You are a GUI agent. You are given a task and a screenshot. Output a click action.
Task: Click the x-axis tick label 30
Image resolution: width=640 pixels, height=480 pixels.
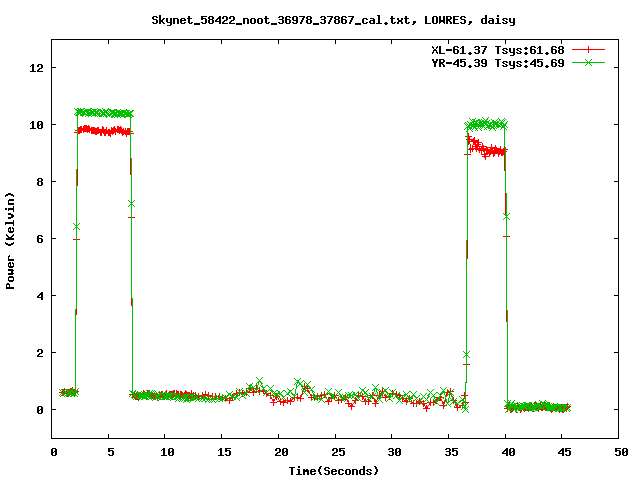(394, 452)
